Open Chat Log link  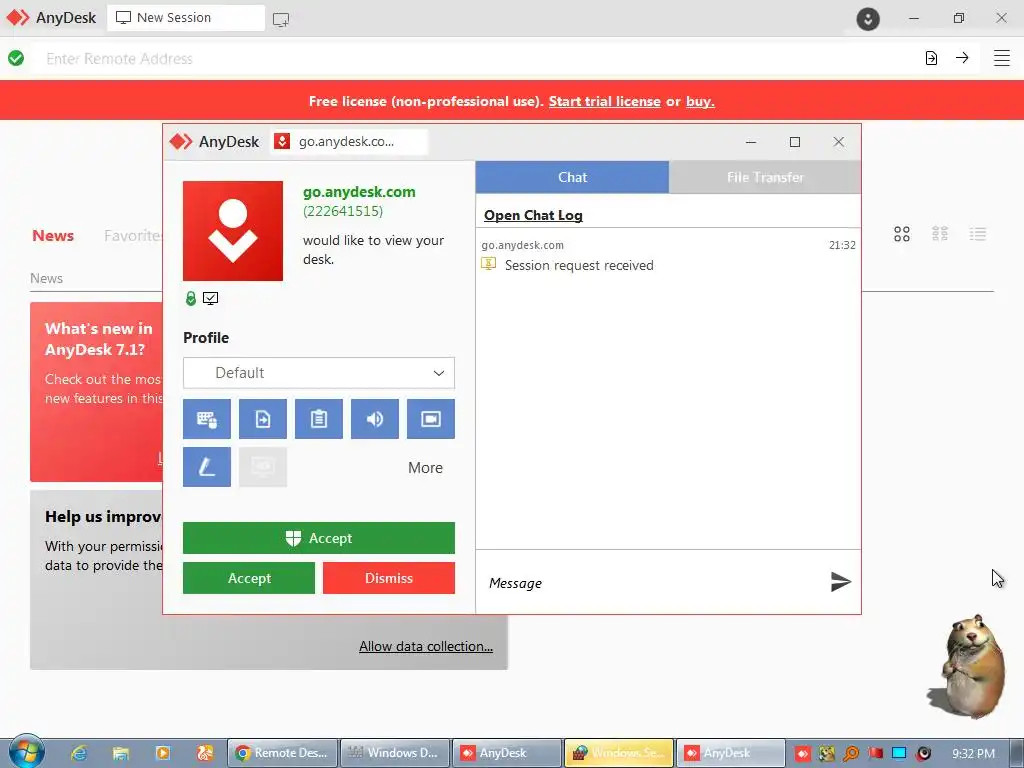pos(533,216)
